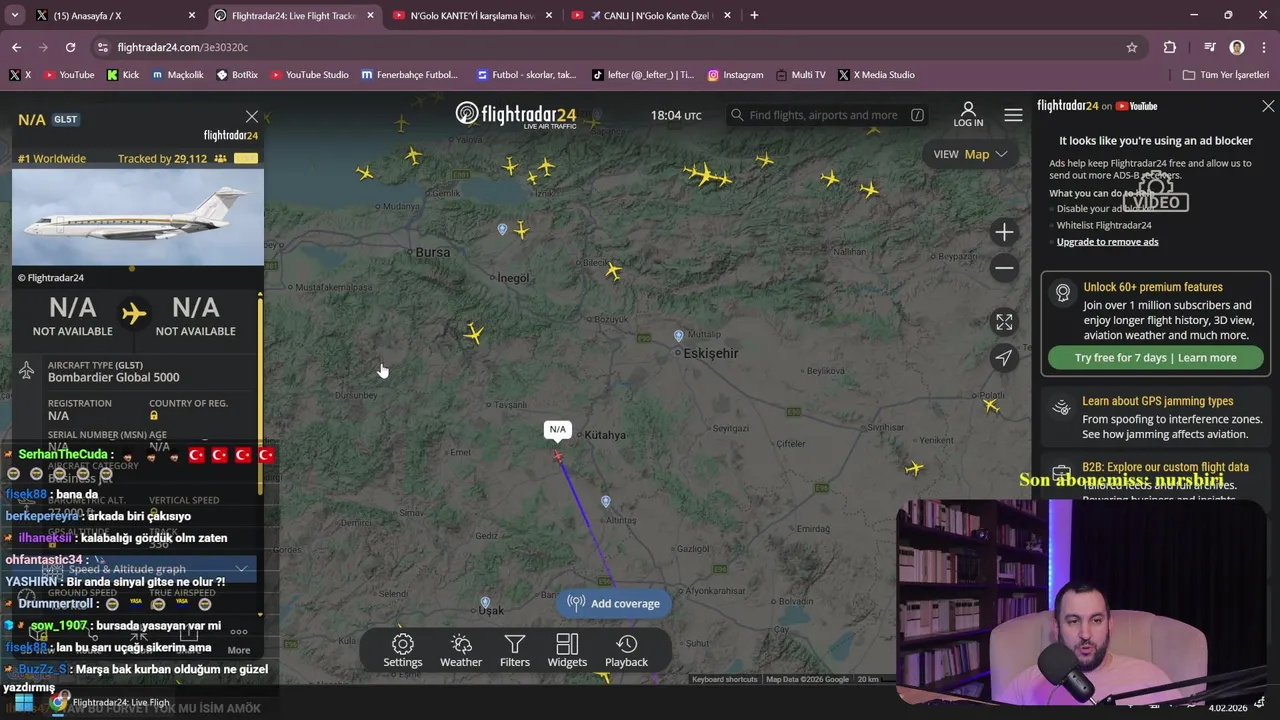Open the YouTube bookmark
This screenshot has width=1280, height=720.
(x=68, y=75)
